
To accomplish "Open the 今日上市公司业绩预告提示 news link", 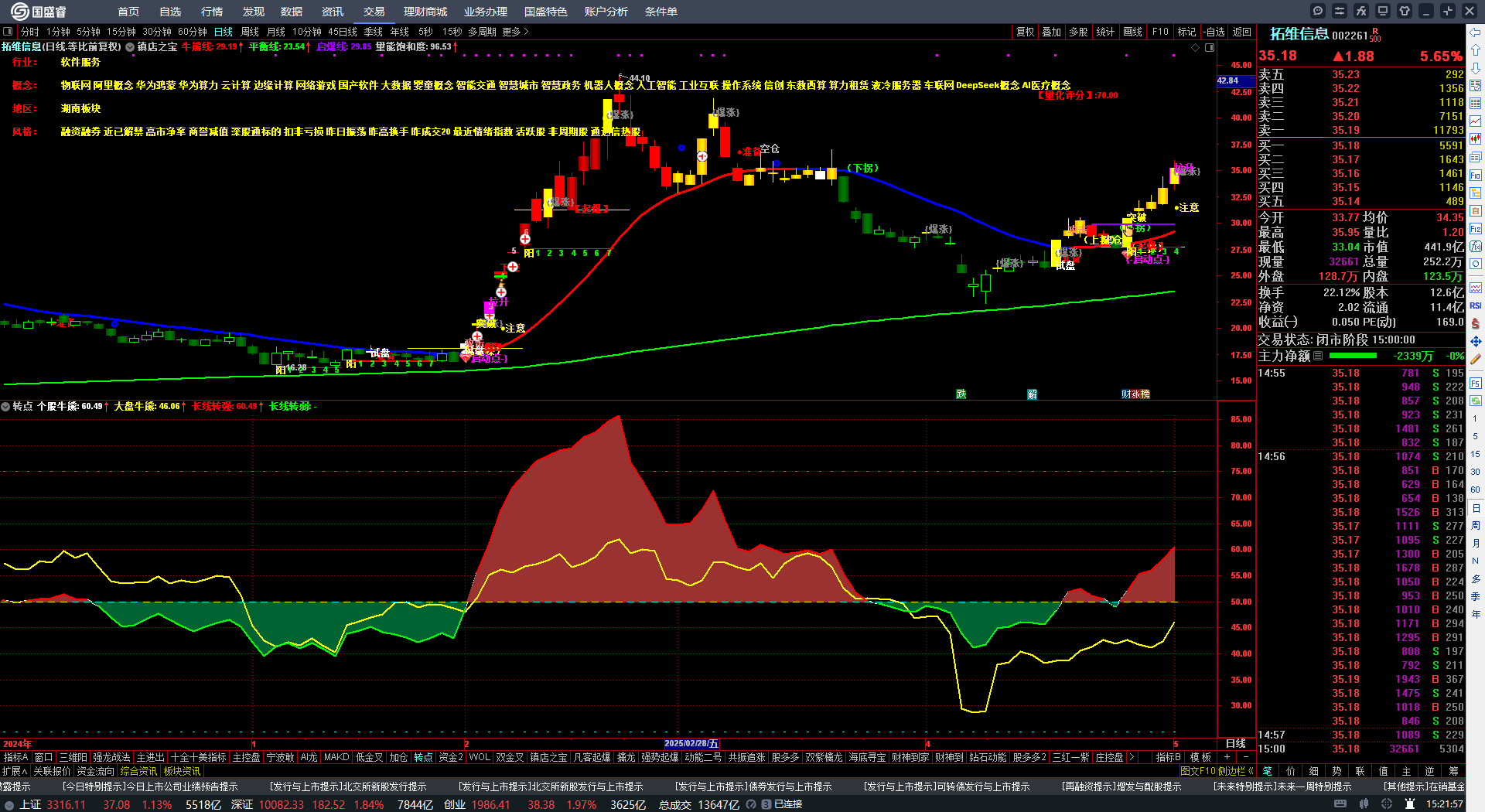I will [150, 786].
